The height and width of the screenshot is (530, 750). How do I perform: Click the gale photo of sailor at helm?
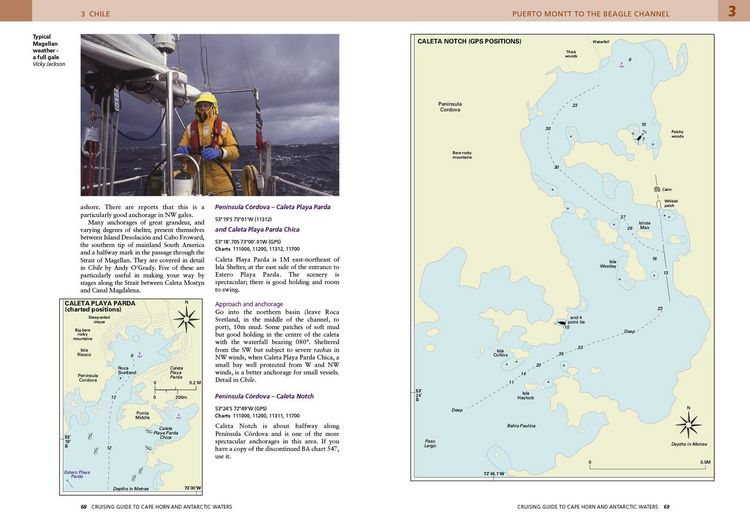point(210,115)
